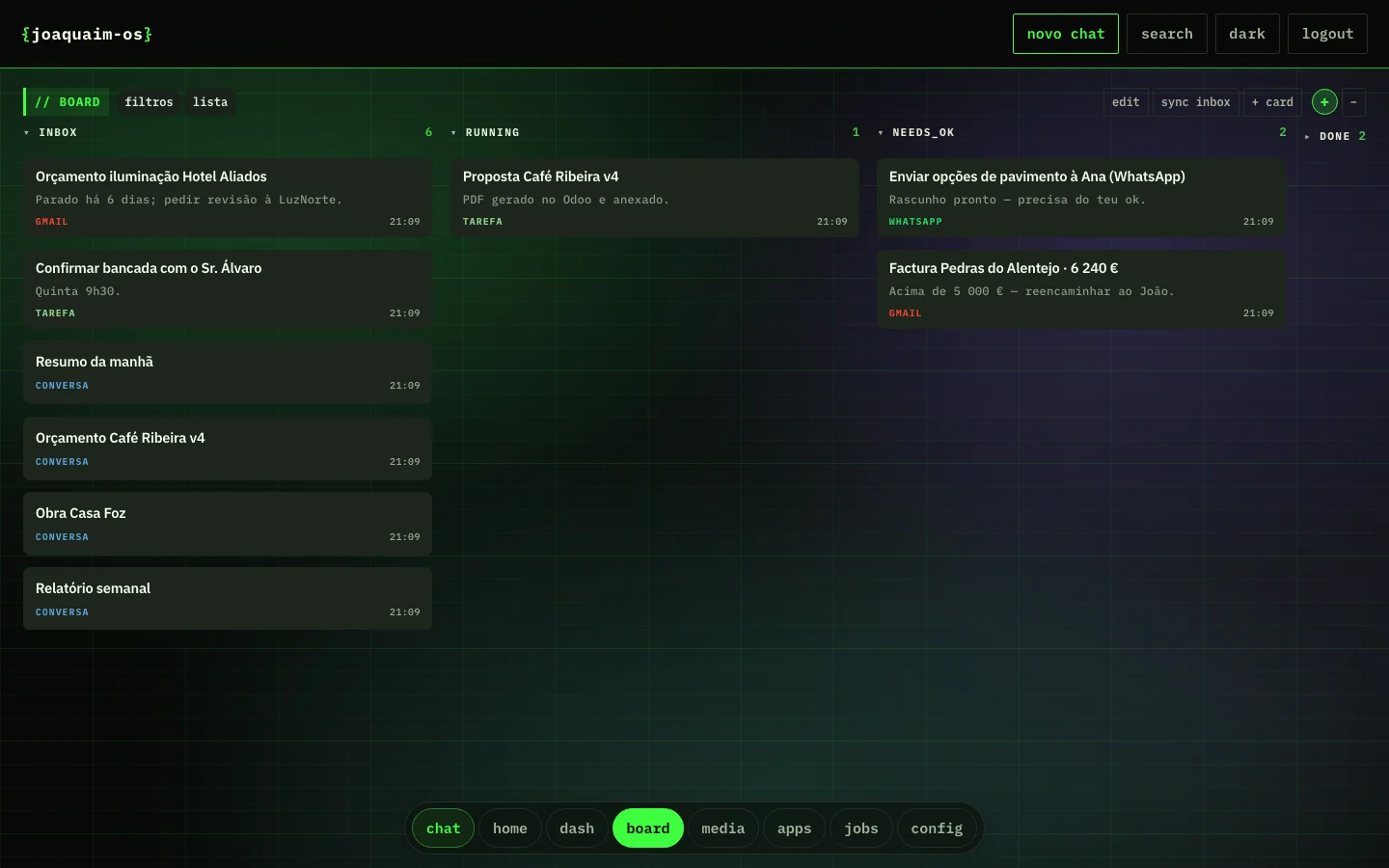Open the Resumo da manhã card
Viewport: 1389px width, 868px height.
click(228, 372)
